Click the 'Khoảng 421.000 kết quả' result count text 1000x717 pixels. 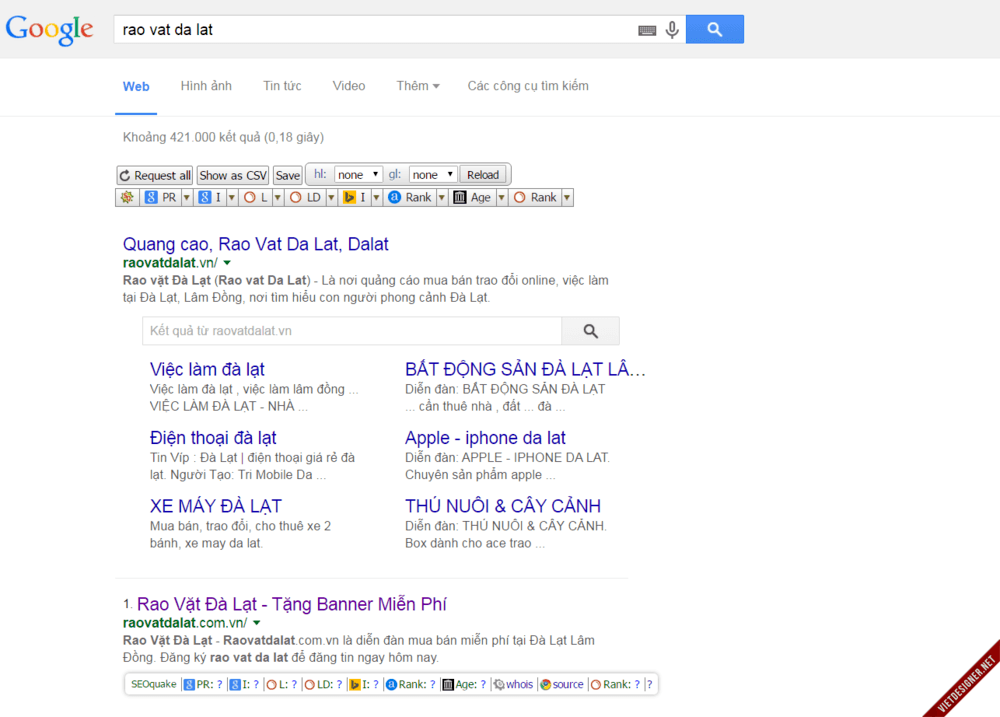tap(223, 137)
